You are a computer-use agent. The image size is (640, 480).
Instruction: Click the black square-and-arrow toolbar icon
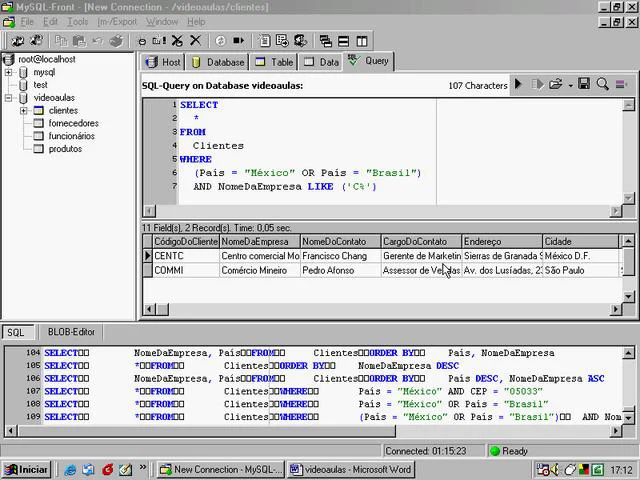tap(238, 40)
